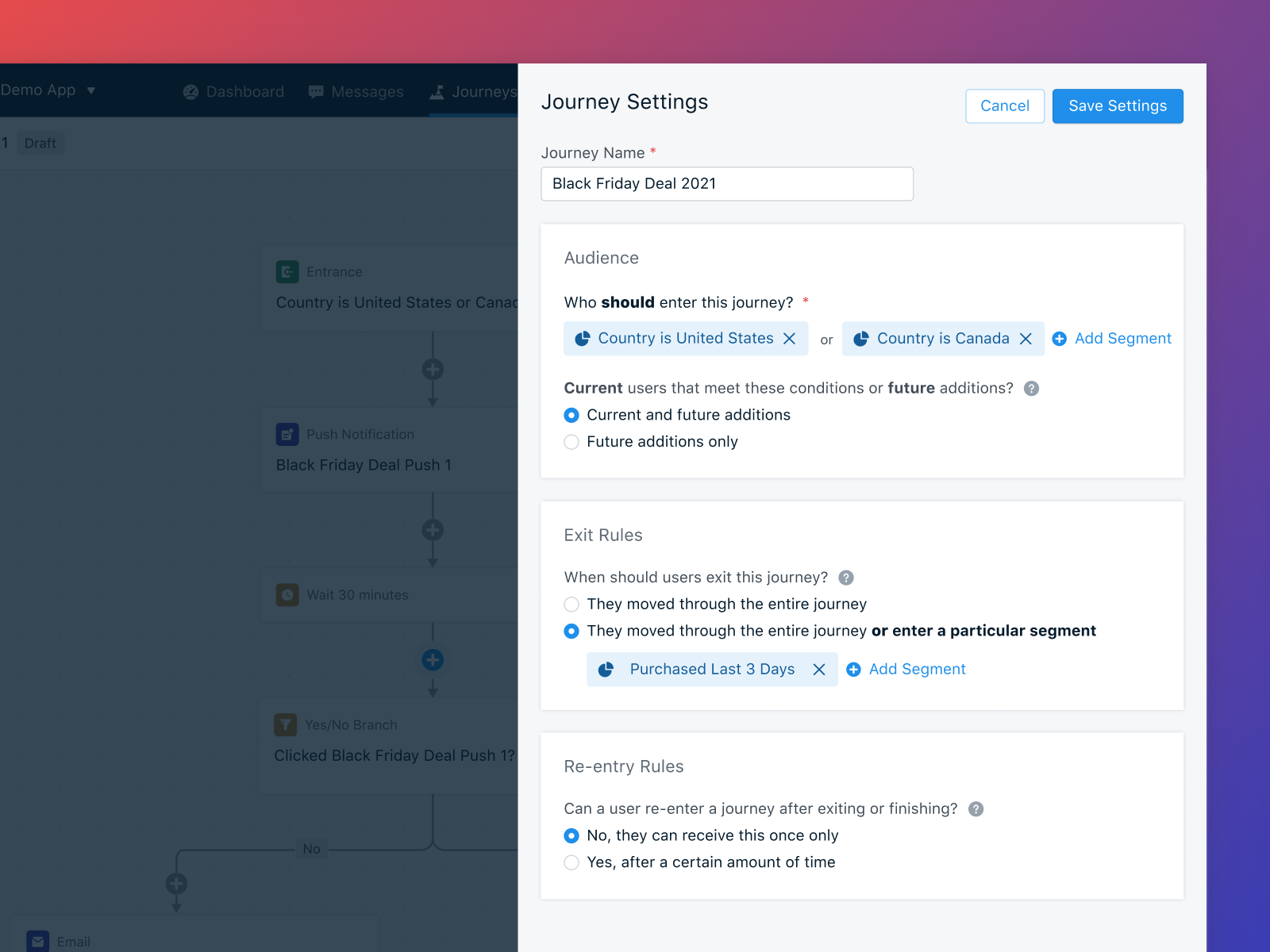Image resolution: width=1270 pixels, height=952 pixels.
Task: Add step below the Entrance node
Action: click(433, 370)
